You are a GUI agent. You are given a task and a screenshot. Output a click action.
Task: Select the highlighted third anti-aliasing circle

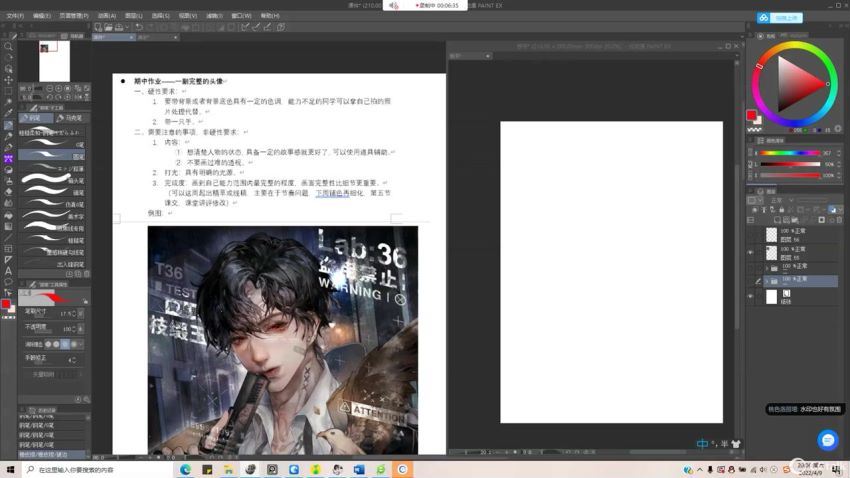(x=65, y=344)
